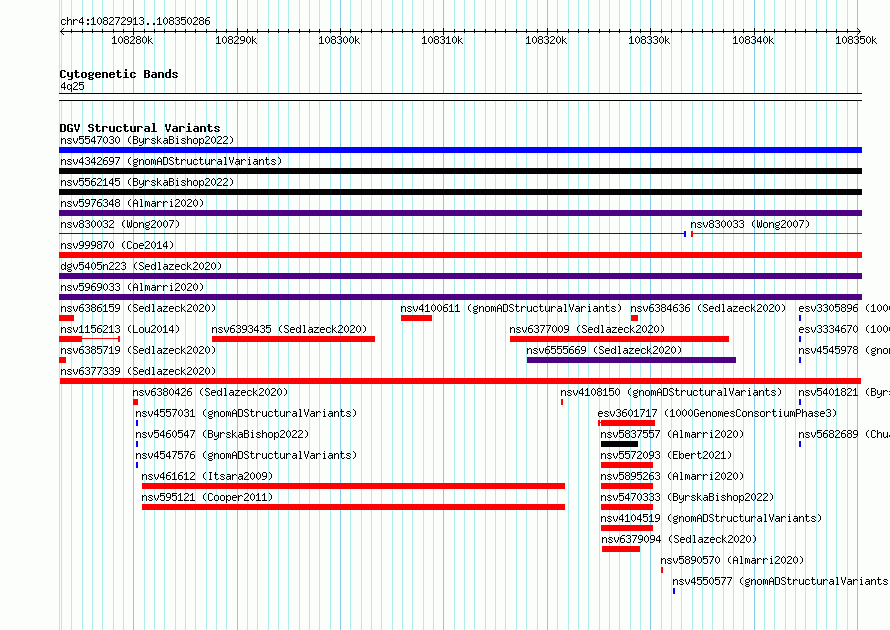The height and width of the screenshot is (630, 890).
Task: Click the nsv4545978 variant label
Action: click(x=843, y=350)
